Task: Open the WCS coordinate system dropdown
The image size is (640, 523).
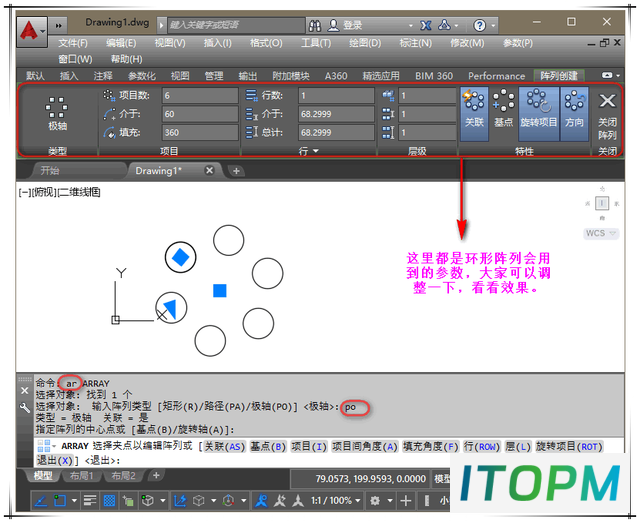Action: tap(601, 234)
